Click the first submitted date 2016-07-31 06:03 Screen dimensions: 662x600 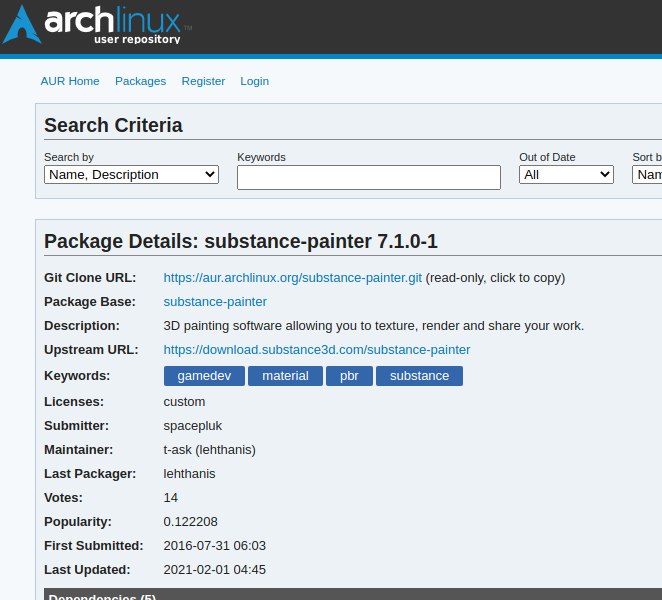point(214,546)
